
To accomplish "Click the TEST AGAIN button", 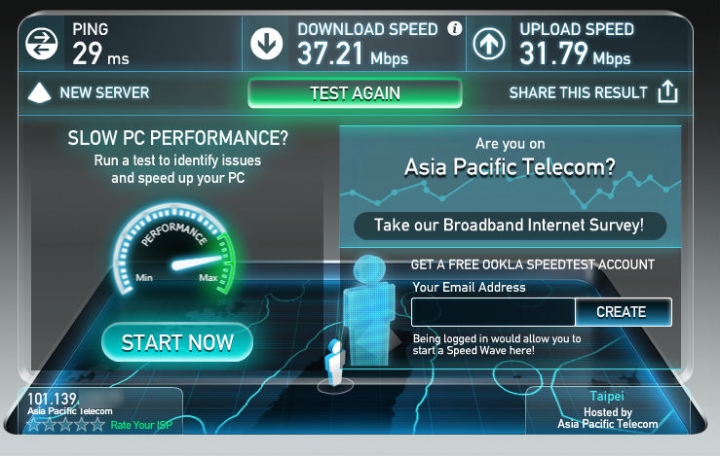I will coord(355,93).
